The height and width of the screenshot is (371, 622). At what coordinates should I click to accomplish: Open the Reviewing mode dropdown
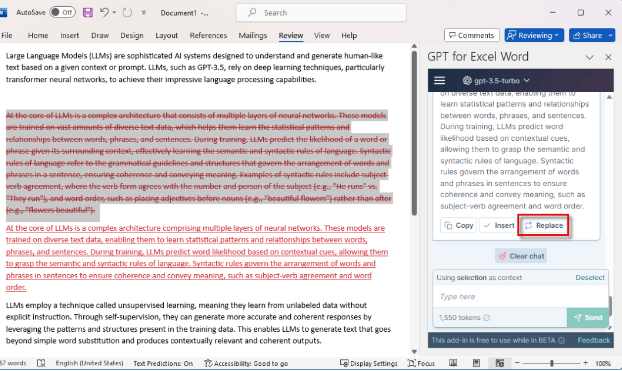(x=534, y=35)
